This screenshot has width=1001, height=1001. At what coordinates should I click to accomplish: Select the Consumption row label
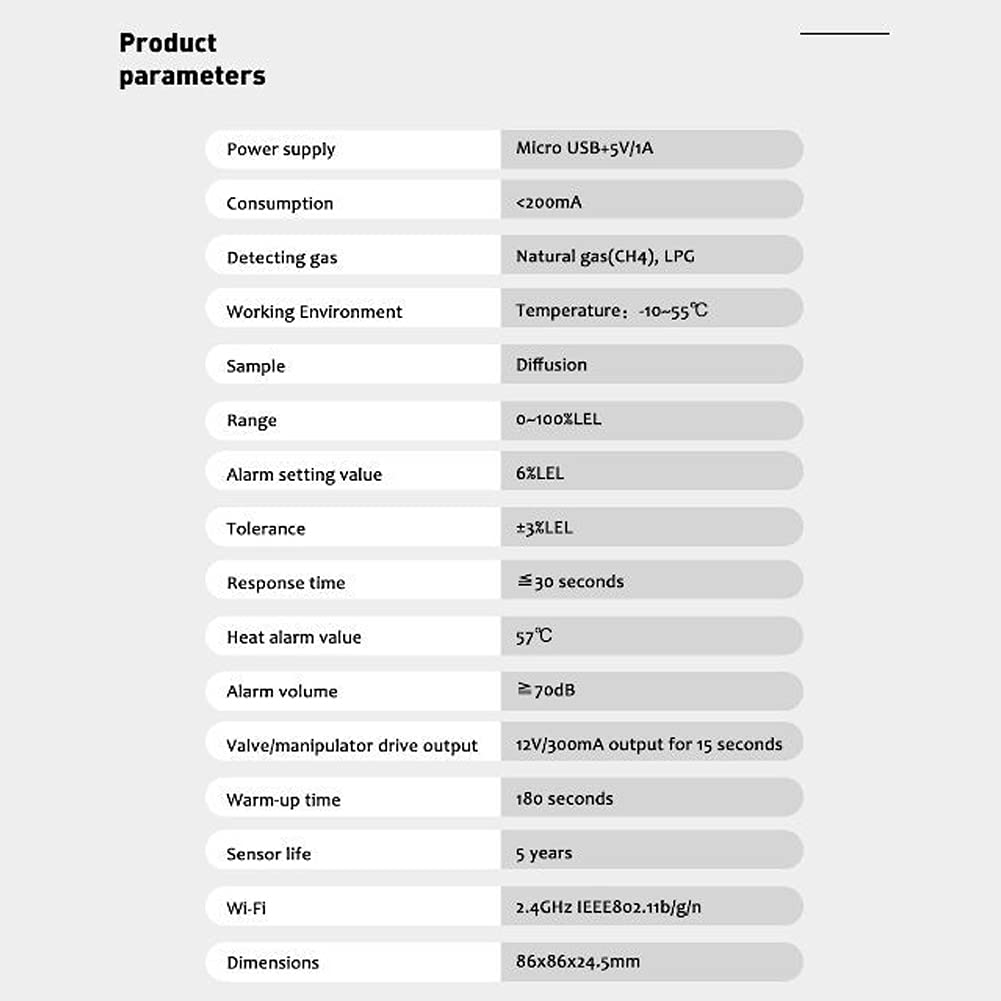pyautogui.click(x=280, y=203)
